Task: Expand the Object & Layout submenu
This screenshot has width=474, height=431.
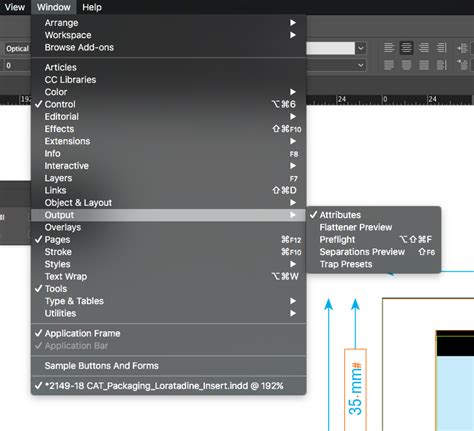Action: [x=169, y=203]
